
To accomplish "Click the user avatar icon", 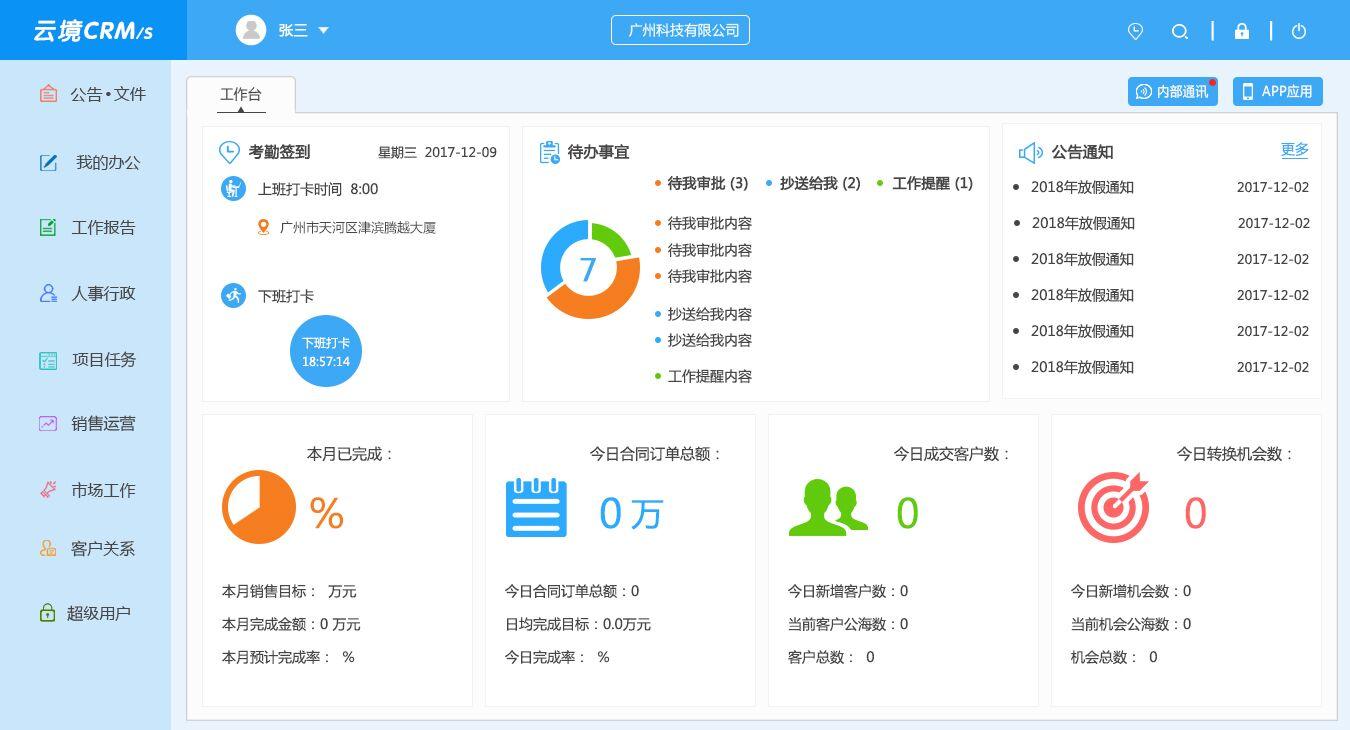I will (251, 30).
